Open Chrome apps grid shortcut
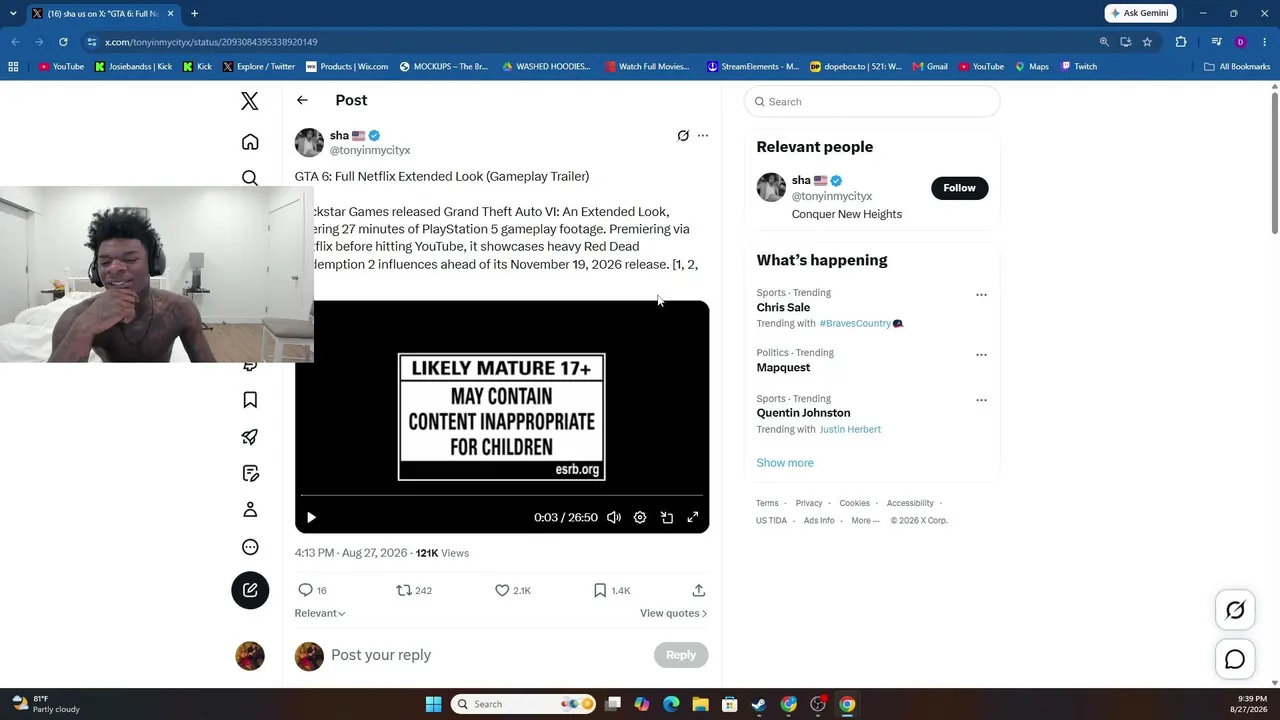1280x720 pixels. (x=13, y=67)
